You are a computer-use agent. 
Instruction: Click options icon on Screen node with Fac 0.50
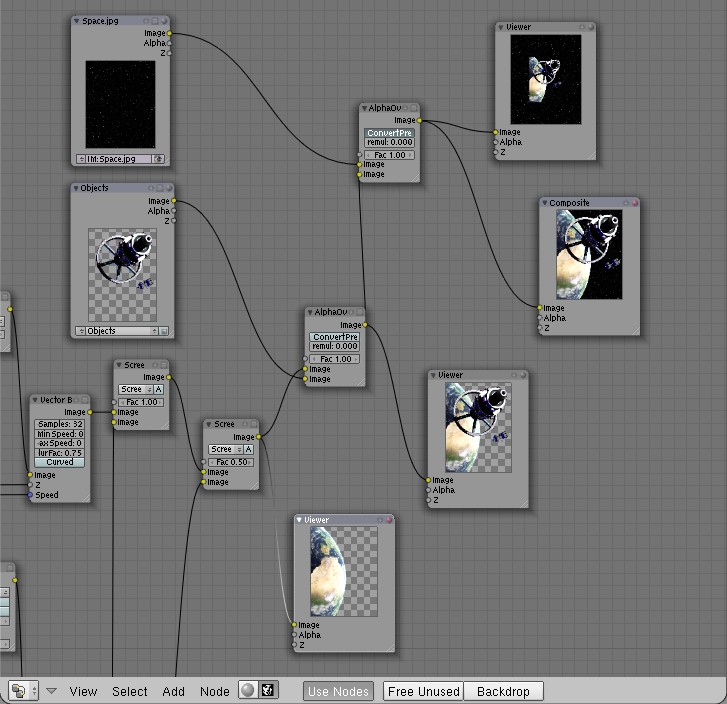point(253,424)
